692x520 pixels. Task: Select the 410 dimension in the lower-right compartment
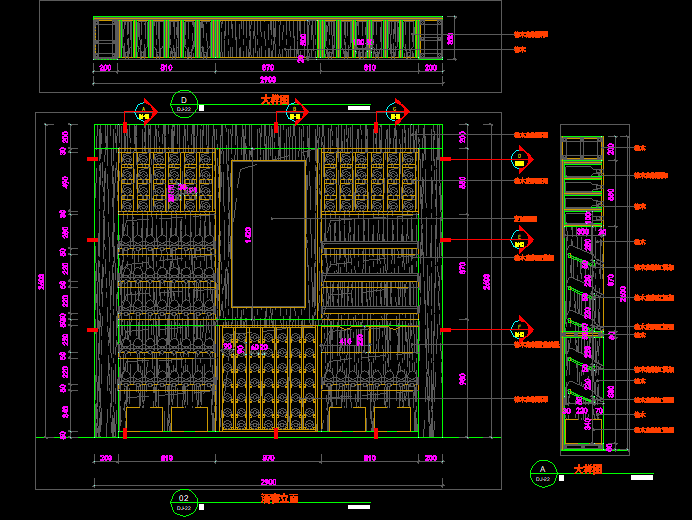pyautogui.click(x=346, y=341)
